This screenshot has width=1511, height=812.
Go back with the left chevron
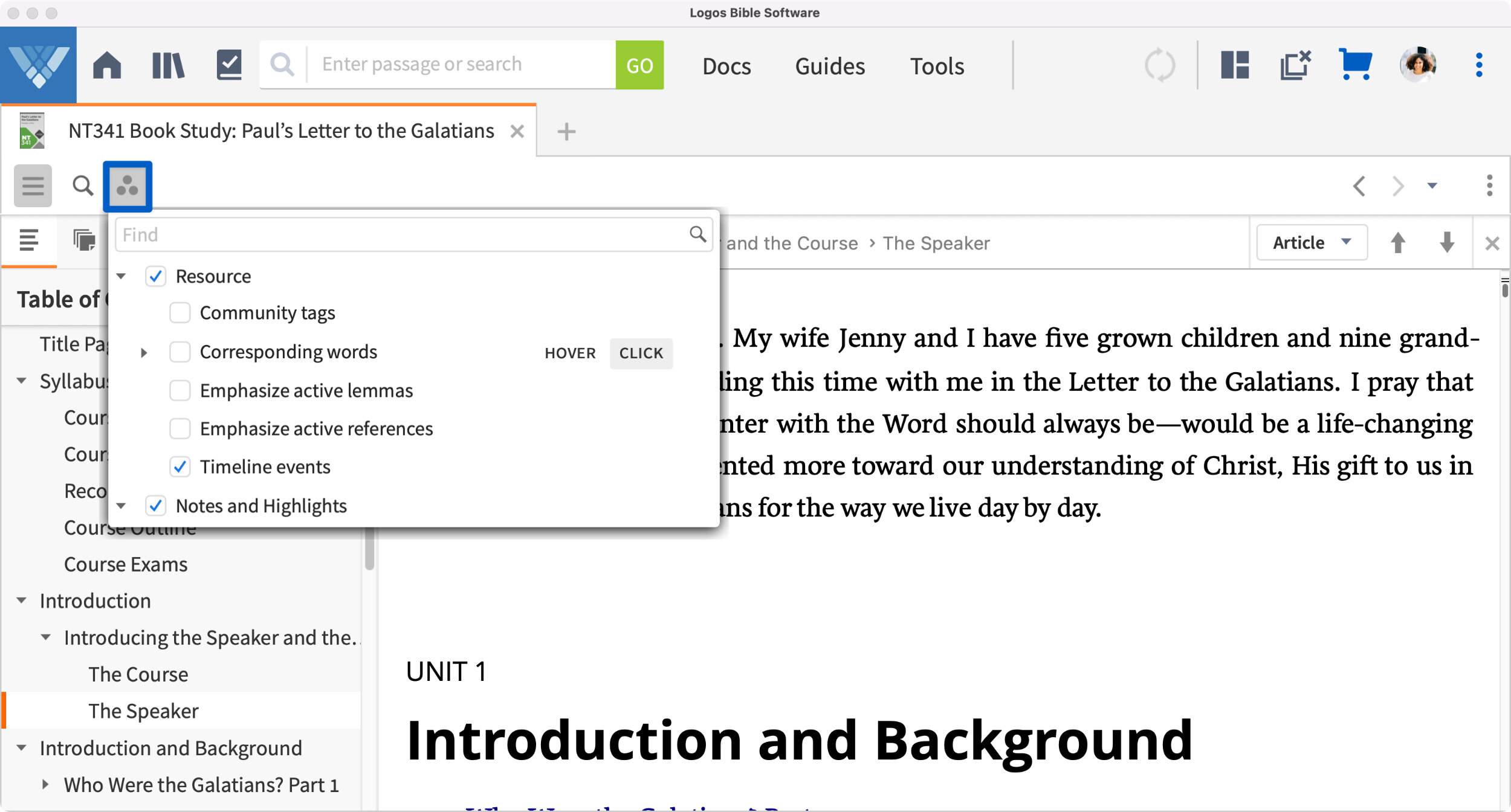[1359, 186]
